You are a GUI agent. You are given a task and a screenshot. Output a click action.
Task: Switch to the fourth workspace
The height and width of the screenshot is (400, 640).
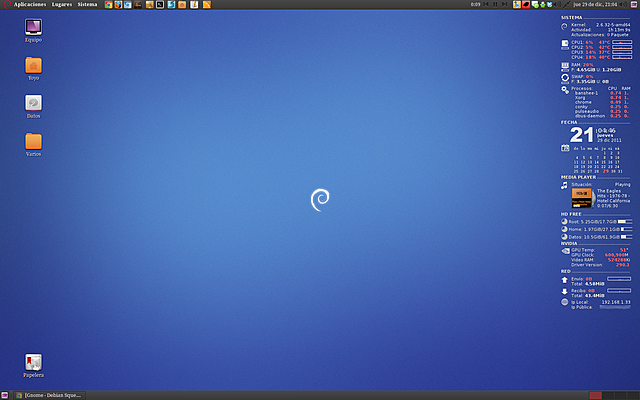(632, 395)
